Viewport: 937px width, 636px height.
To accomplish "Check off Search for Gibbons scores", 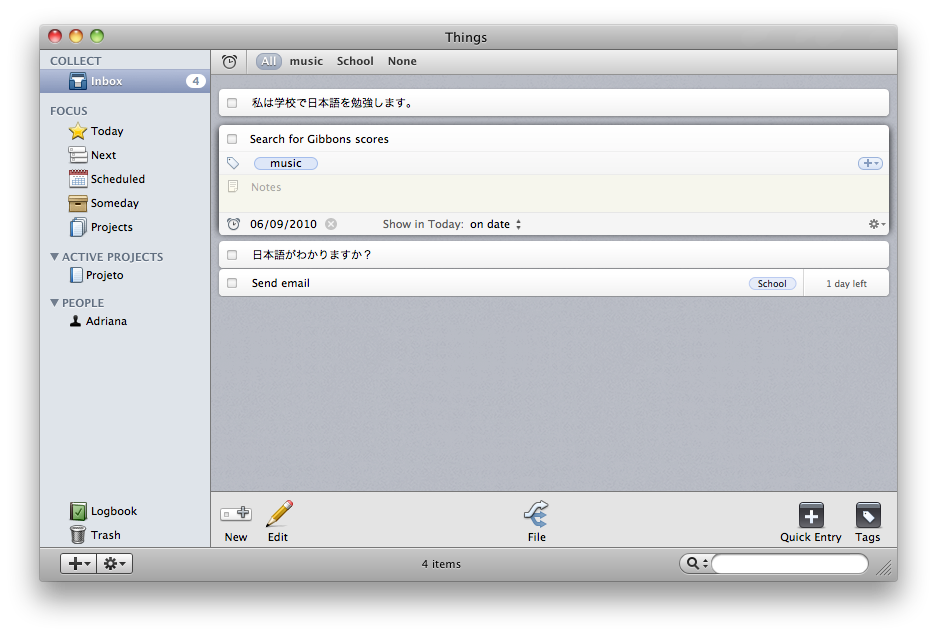I will (232, 139).
